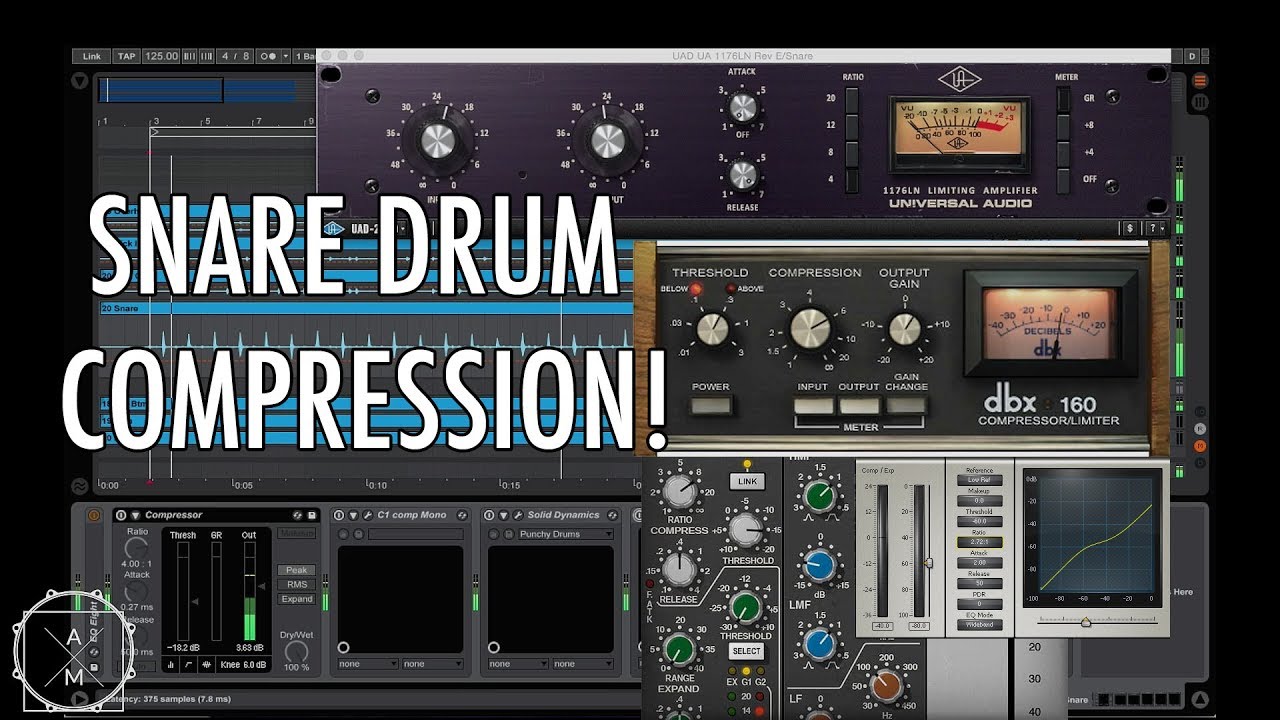Select ratio 4 button on the 1176LN
The image size is (1280, 720).
[x=852, y=179]
